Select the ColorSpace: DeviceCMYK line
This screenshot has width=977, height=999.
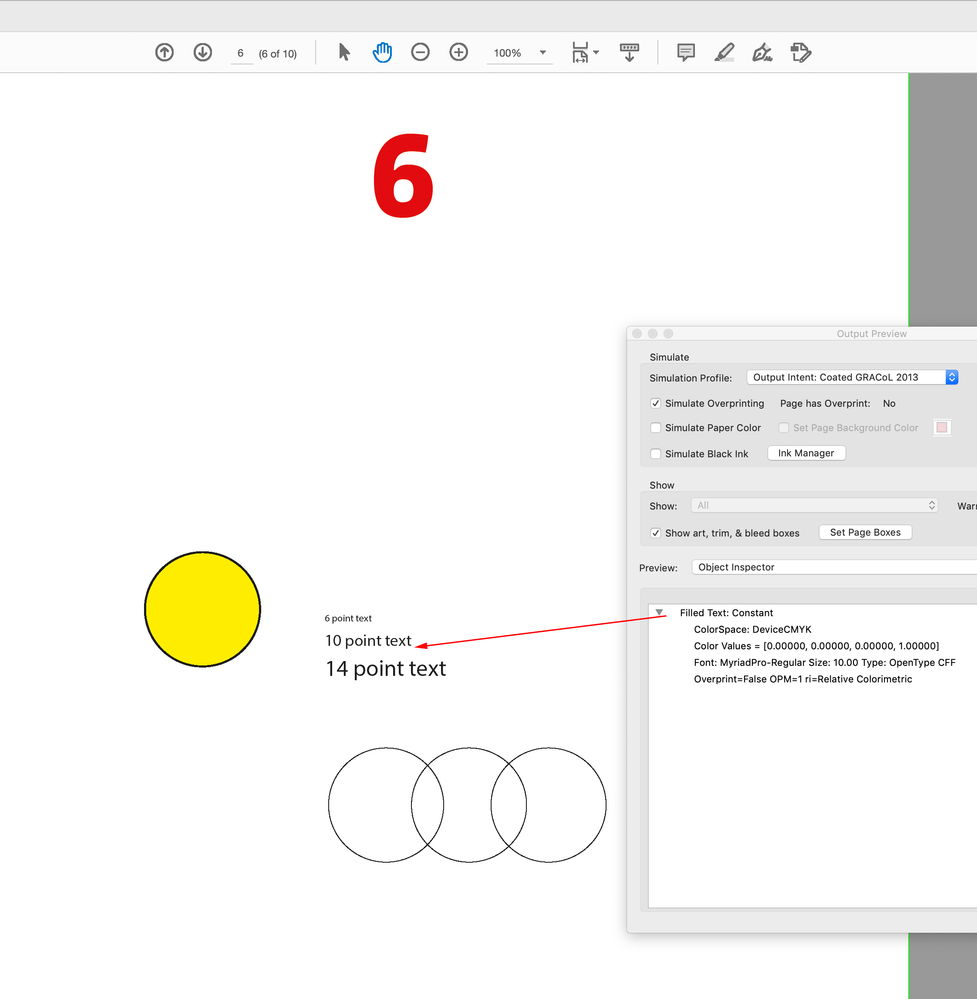coord(753,629)
